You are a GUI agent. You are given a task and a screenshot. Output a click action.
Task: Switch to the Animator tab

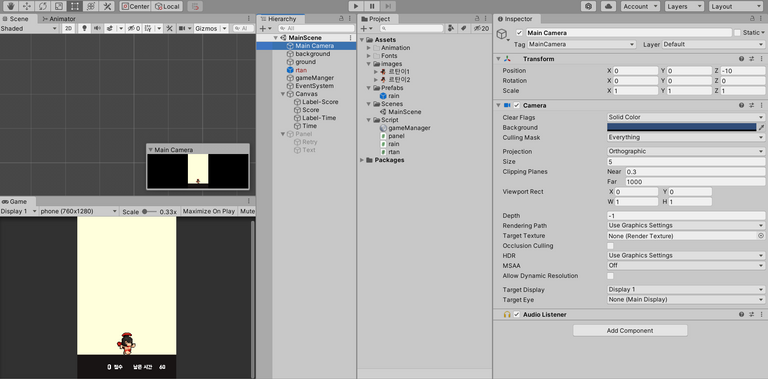[x=59, y=19]
